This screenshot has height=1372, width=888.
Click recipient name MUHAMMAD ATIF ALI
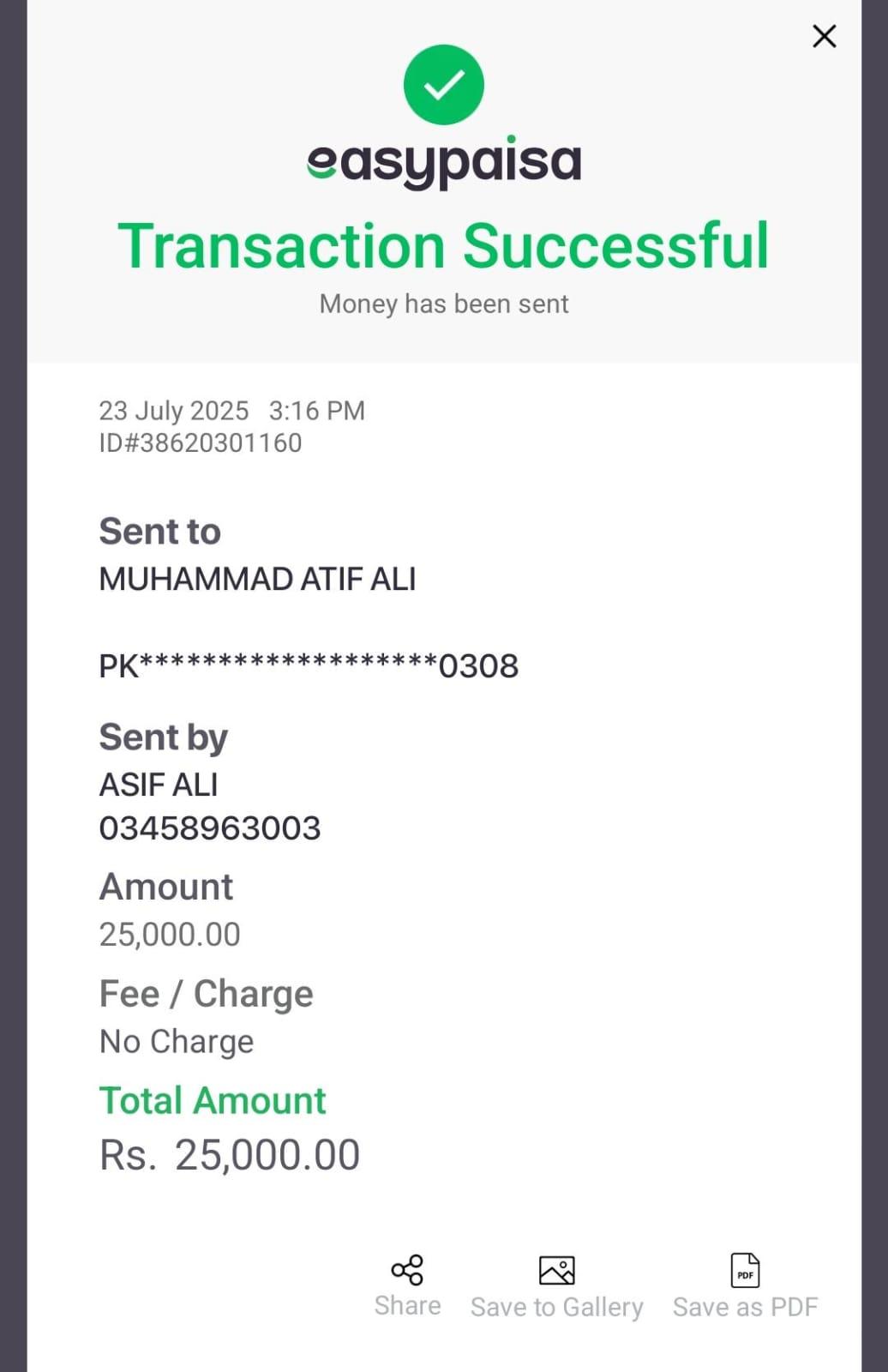tap(257, 580)
